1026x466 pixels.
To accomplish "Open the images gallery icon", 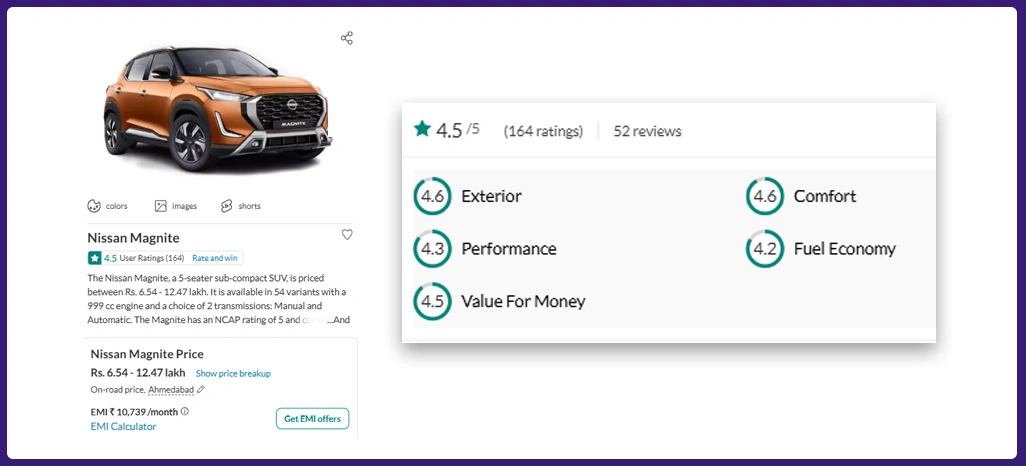I will tap(160, 206).
